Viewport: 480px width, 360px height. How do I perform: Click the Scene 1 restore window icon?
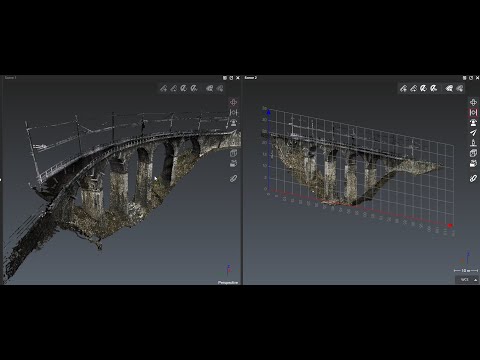[231, 78]
